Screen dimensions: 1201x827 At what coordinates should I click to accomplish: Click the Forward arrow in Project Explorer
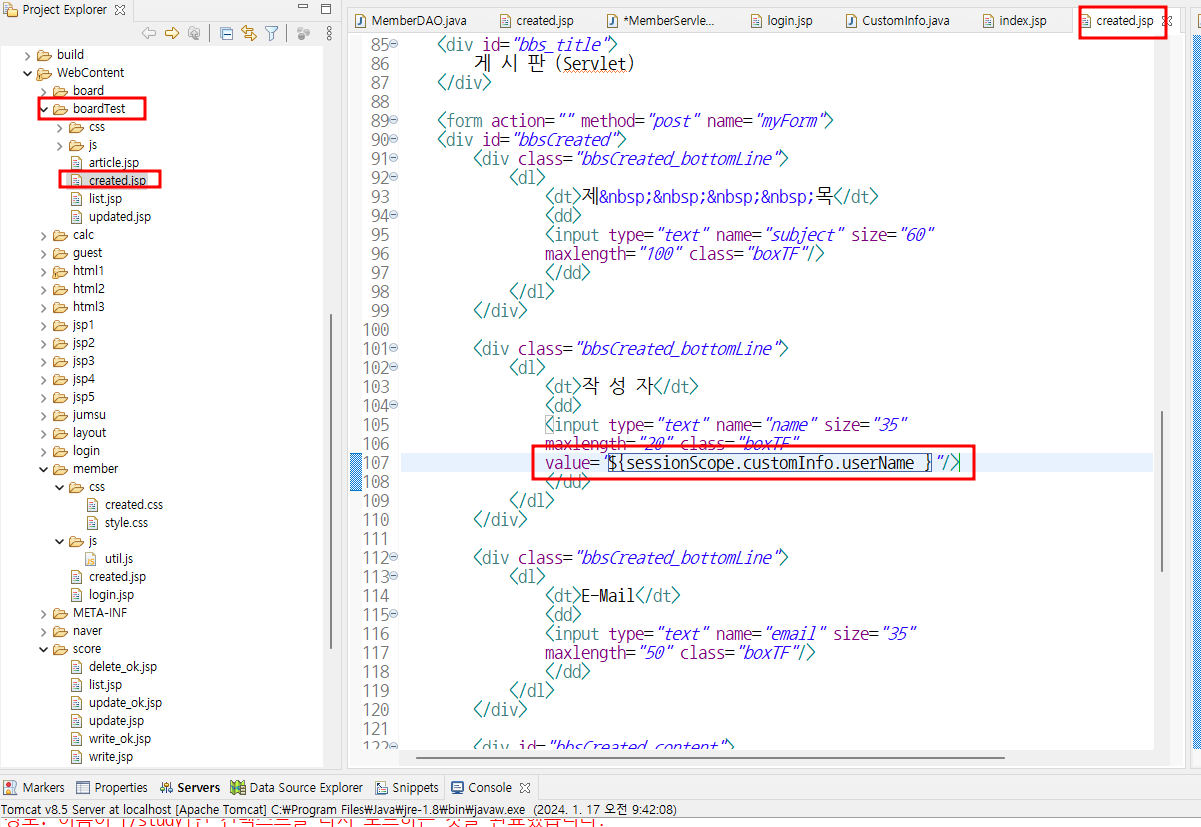coord(171,33)
